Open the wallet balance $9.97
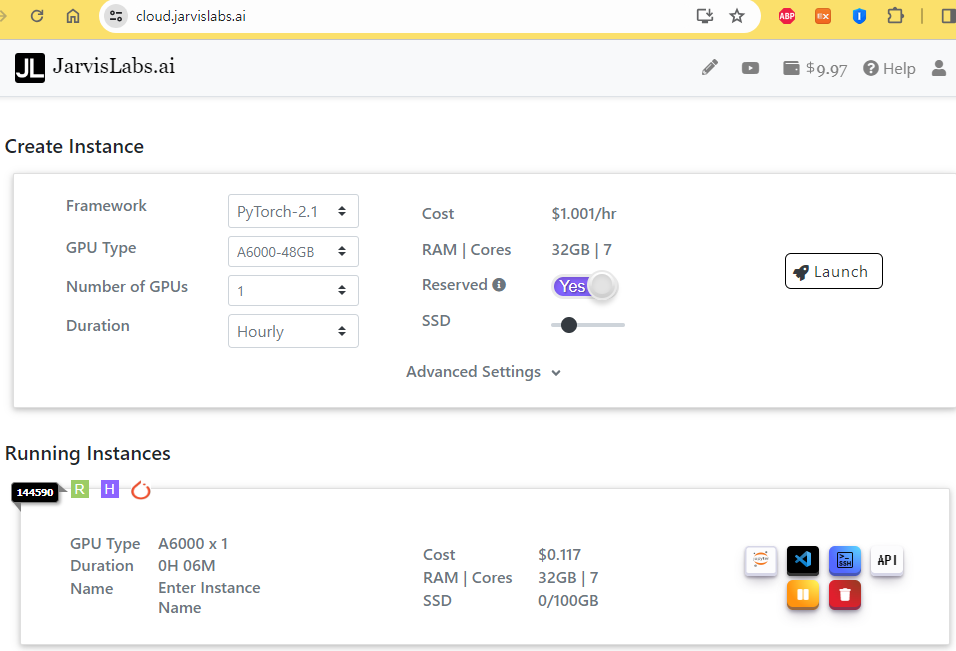Screen dimensions: 956x651 (x=815, y=68)
